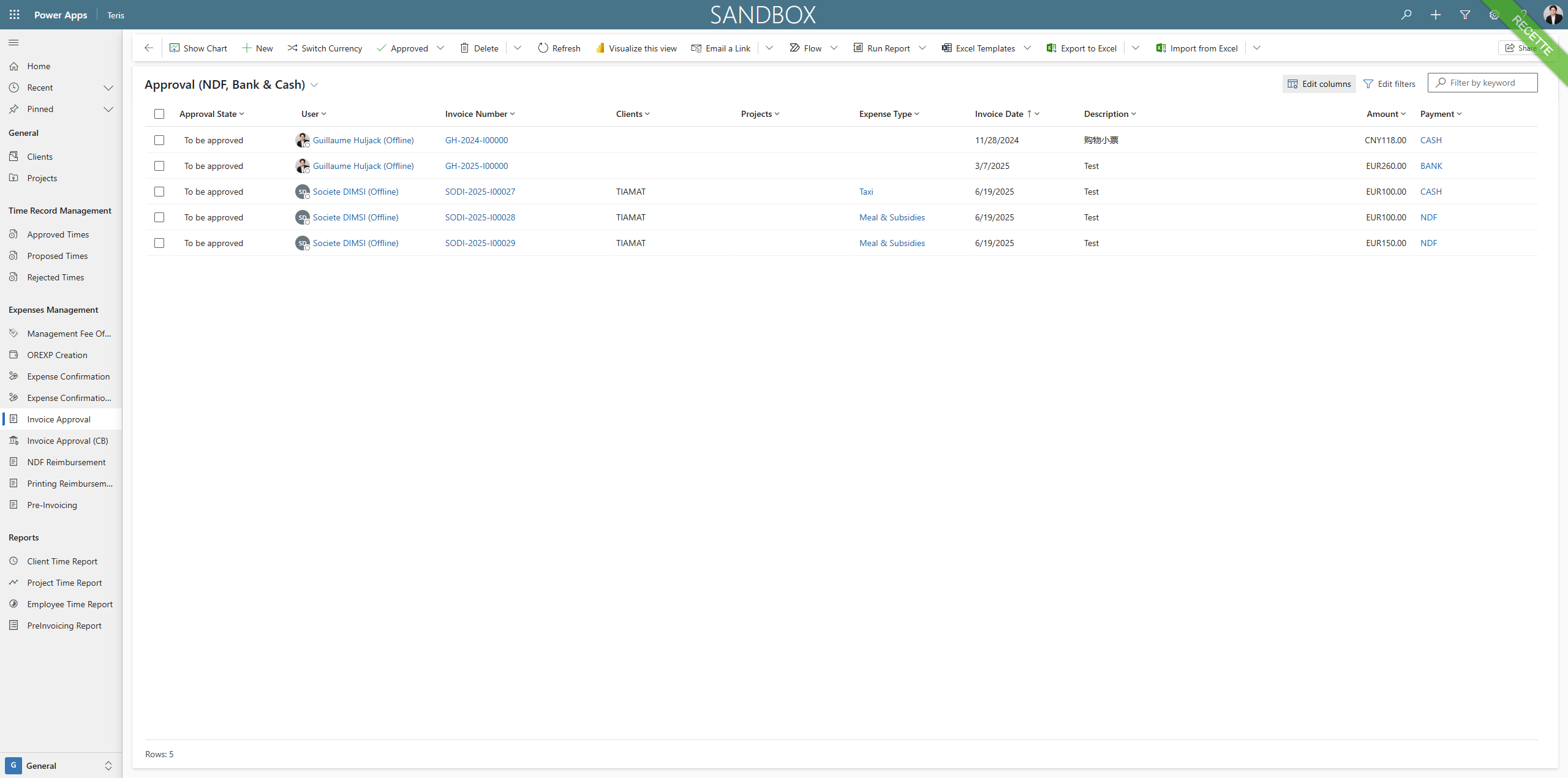Select the SODI-2025-I00028 row checkbox
The width and height of the screenshot is (1568, 778).
[x=159, y=217]
